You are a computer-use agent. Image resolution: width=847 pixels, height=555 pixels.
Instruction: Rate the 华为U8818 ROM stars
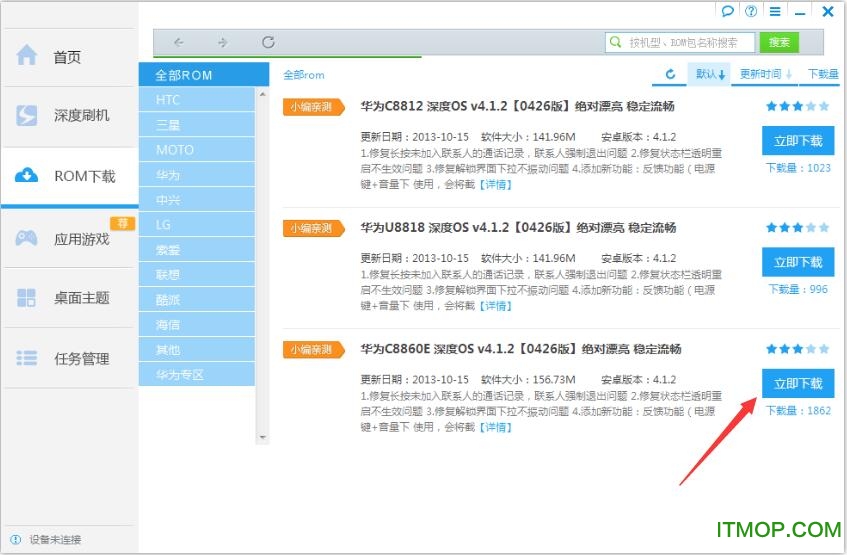pos(797,228)
